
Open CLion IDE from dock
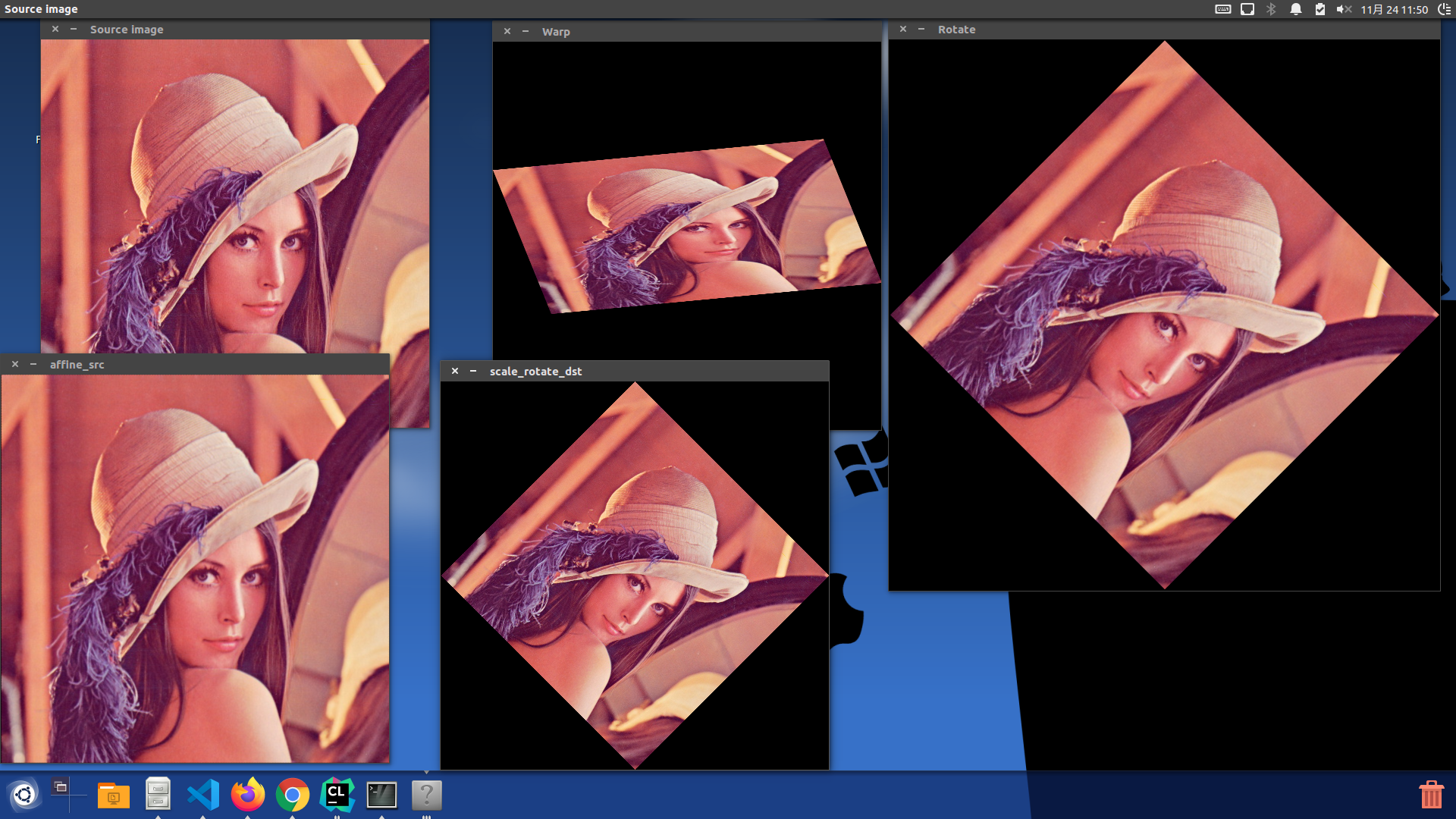click(337, 795)
